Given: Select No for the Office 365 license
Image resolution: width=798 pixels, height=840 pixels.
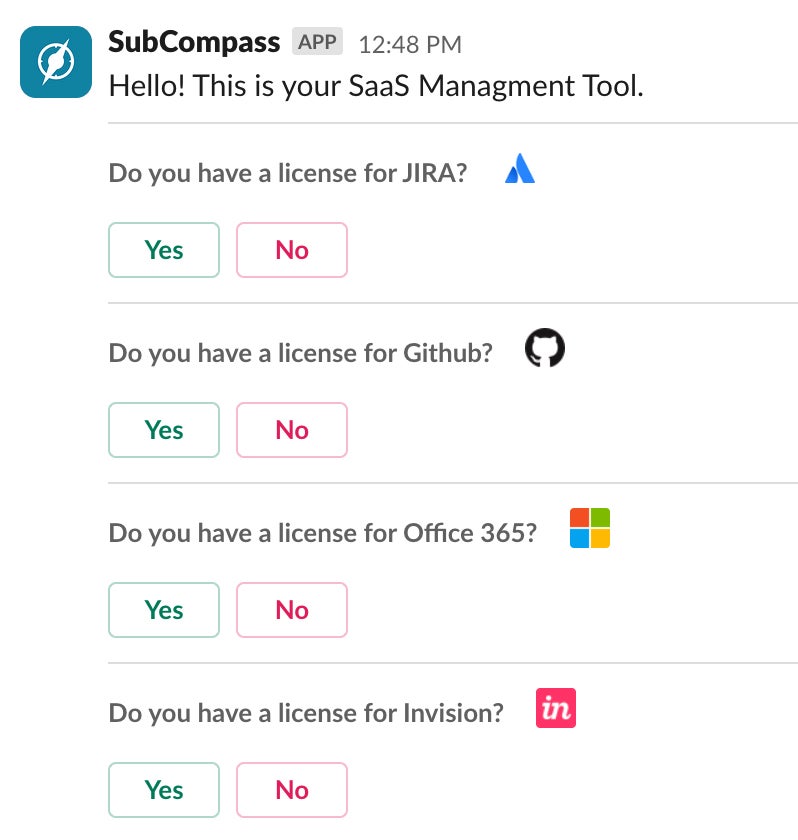Looking at the screenshot, I should coord(292,610).
